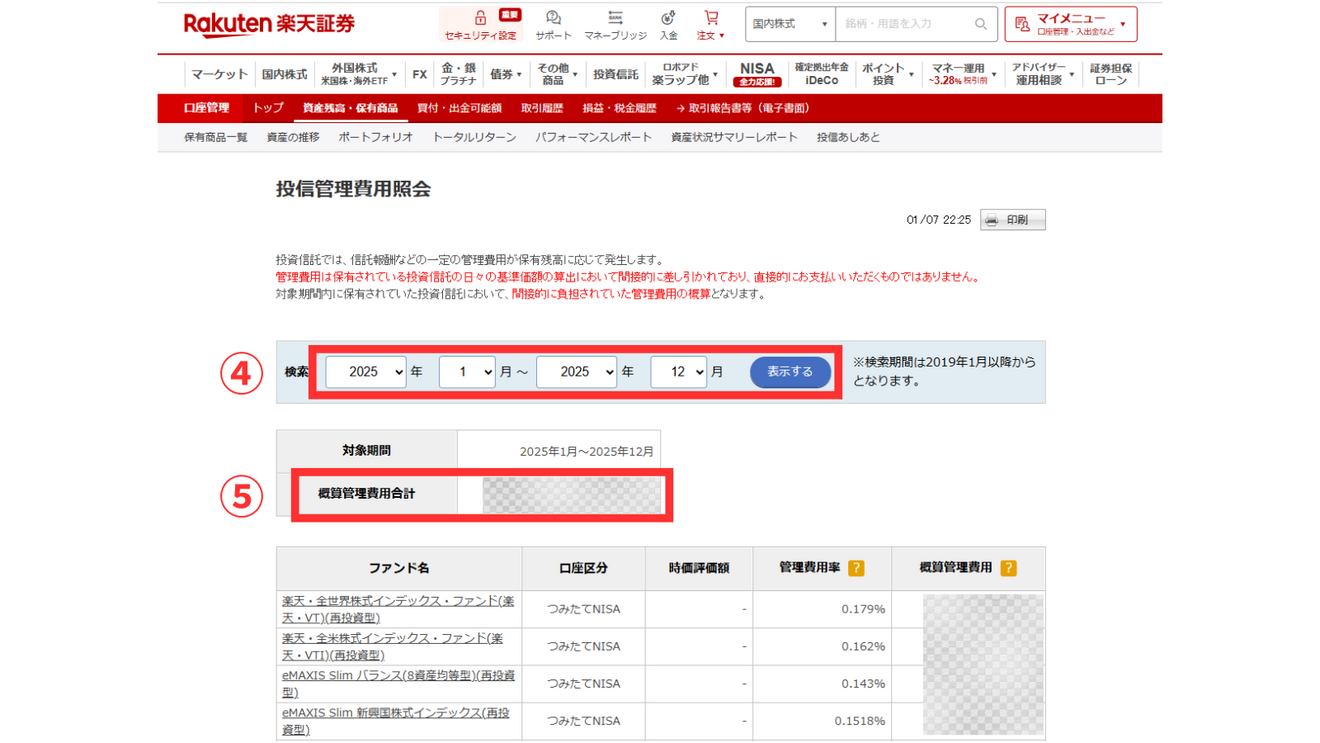Click the 2025年1月～2025年12月 period value
Image resolution: width=1320 pixels, height=743 pixels.
click(586, 451)
